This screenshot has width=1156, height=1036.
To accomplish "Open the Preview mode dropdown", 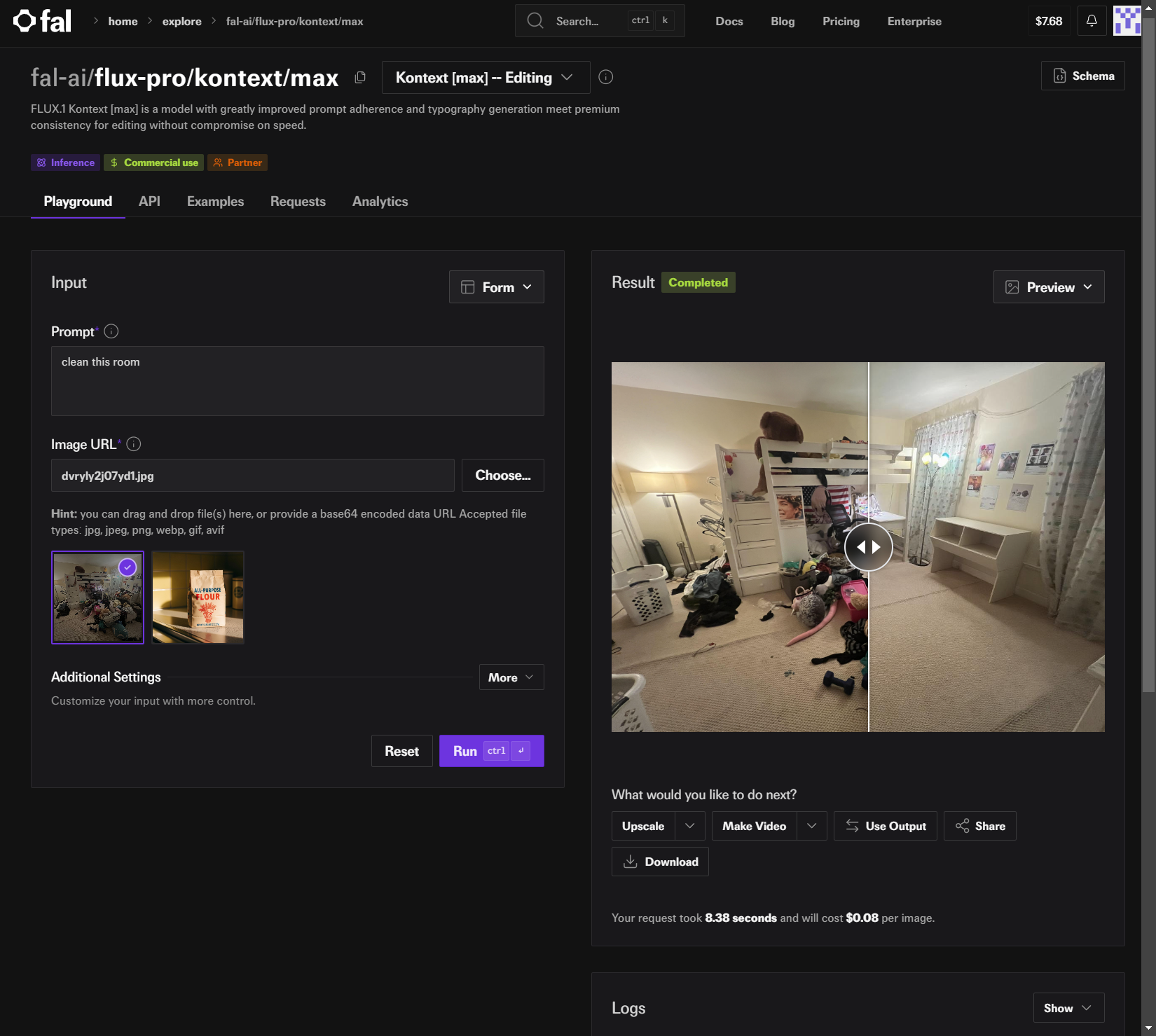I will pos(1049,287).
